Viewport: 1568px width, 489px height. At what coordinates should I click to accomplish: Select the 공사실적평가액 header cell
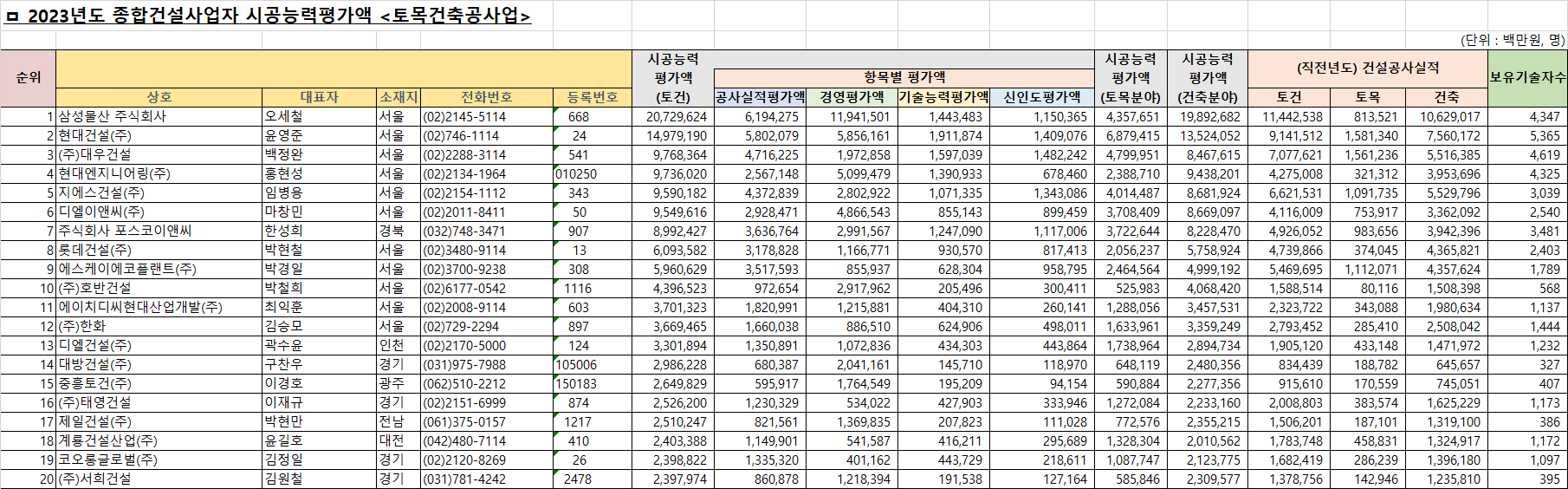click(x=760, y=97)
